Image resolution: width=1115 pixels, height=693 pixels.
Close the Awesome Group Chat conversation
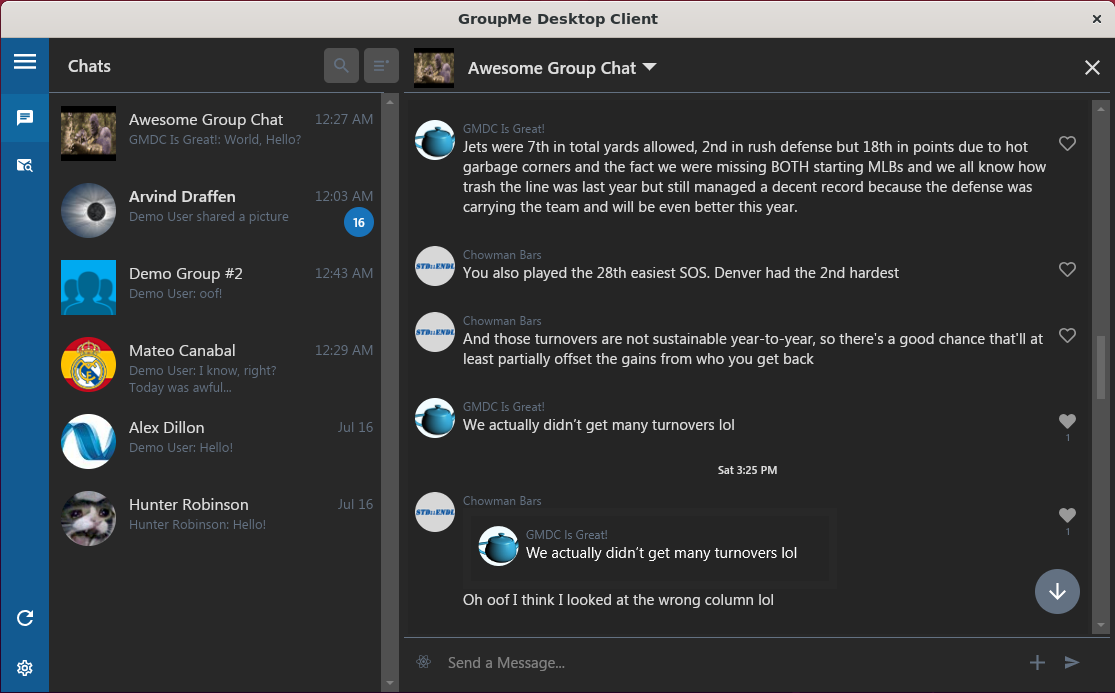pos(1092,68)
